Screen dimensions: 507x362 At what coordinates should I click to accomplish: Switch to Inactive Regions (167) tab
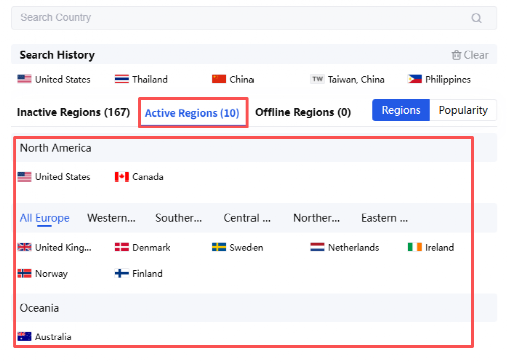point(73,112)
